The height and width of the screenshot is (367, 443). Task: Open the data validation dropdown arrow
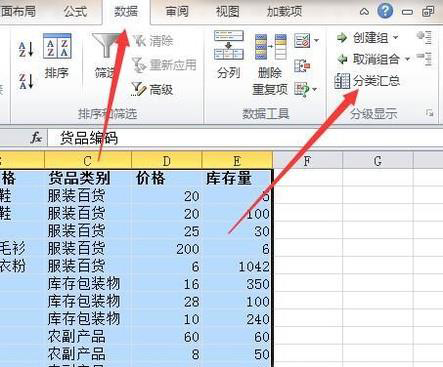click(x=316, y=41)
